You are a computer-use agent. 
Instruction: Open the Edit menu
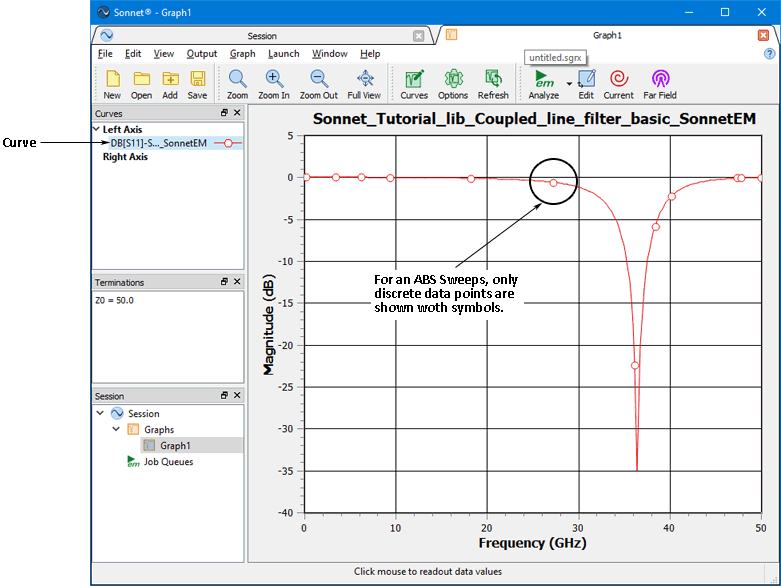(x=133, y=54)
